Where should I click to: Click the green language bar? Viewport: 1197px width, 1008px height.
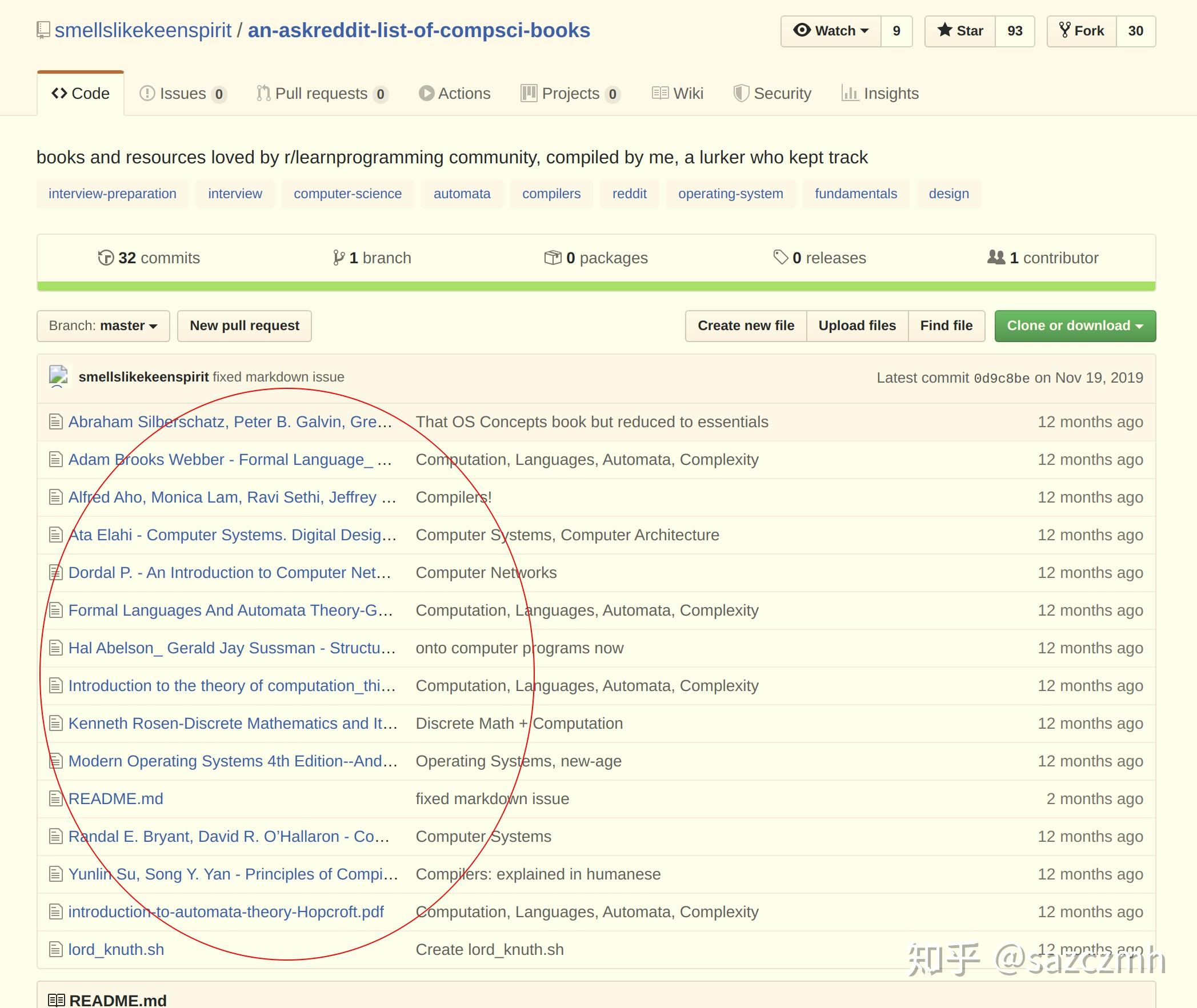tap(596, 286)
